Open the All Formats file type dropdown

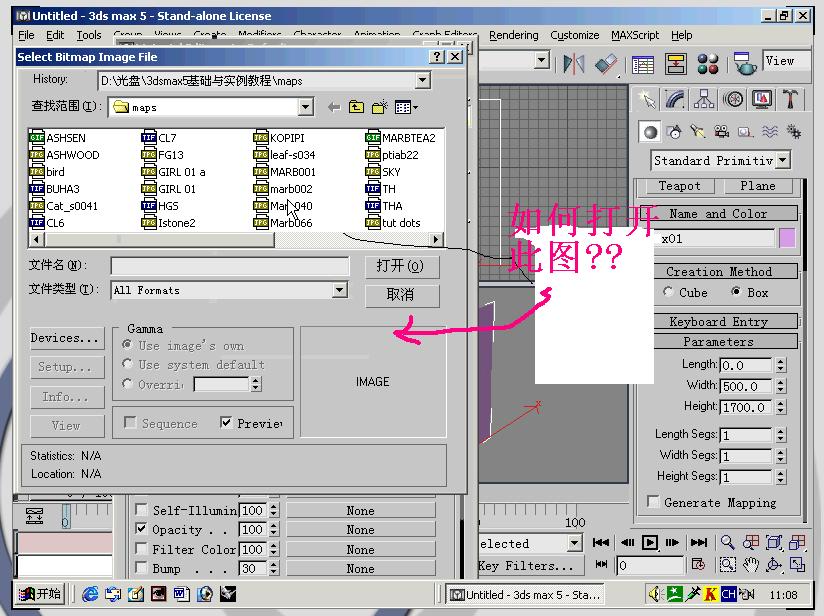pos(339,290)
